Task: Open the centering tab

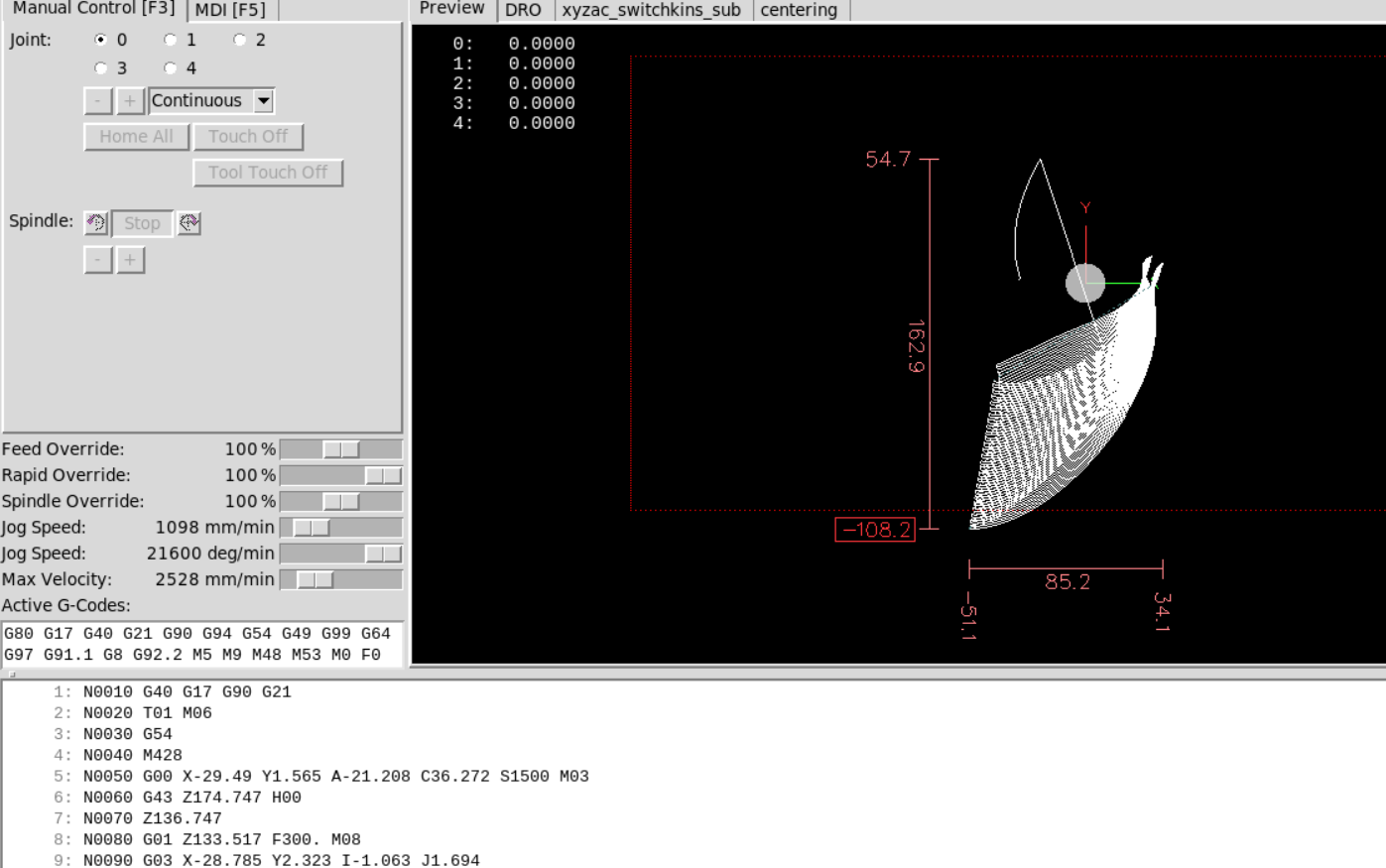Action: coord(799,10)
